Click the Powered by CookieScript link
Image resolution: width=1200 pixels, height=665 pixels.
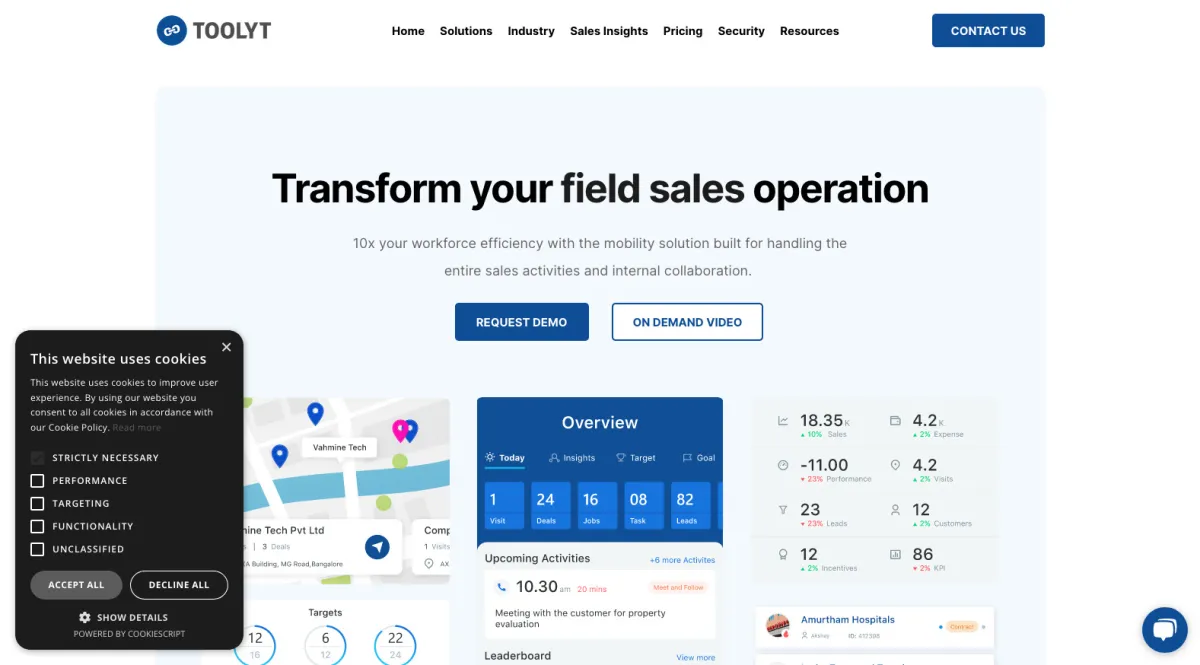tap(129, 634)
